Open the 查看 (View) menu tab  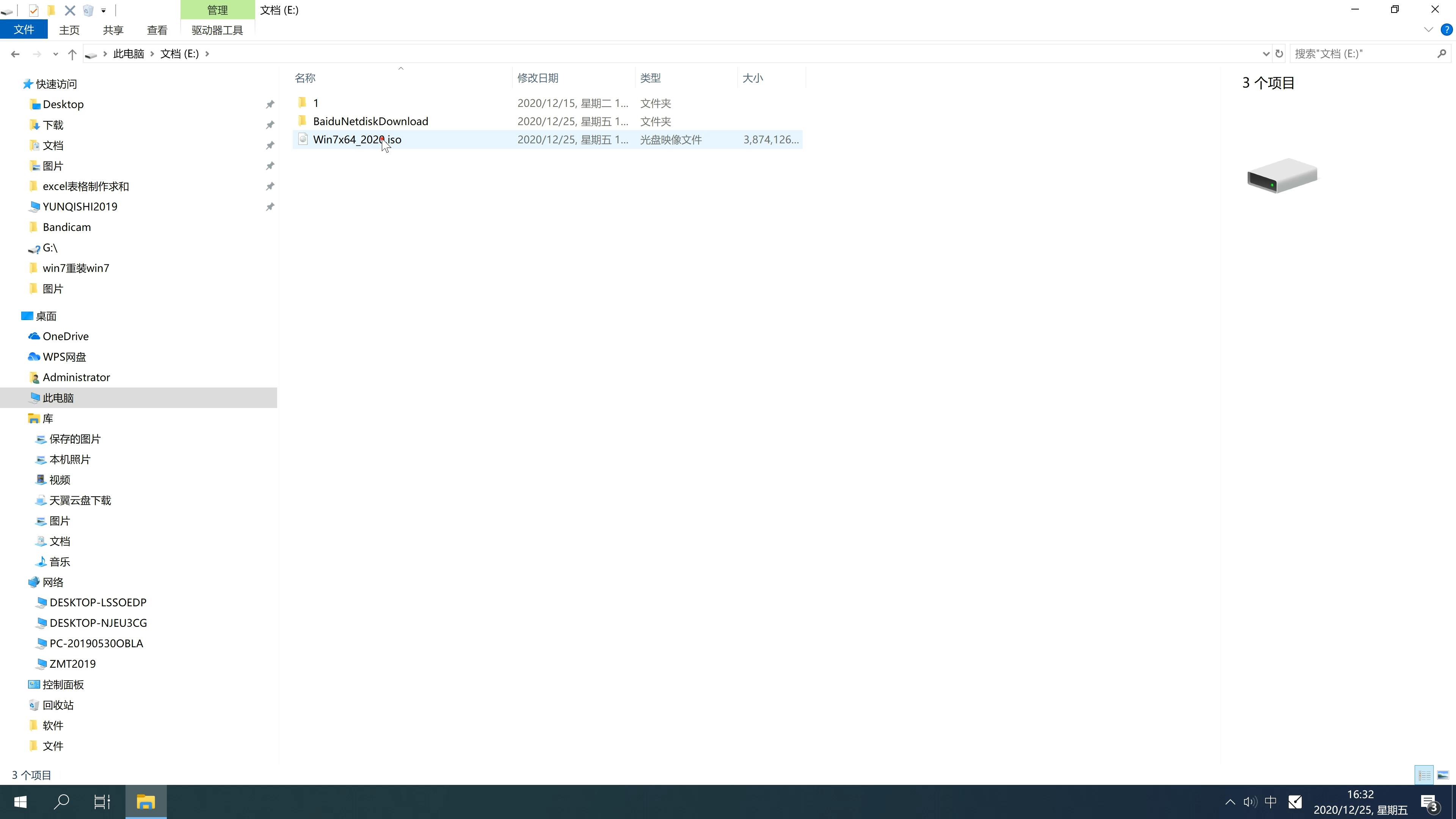pyautogui.click(x=157, y=30)
